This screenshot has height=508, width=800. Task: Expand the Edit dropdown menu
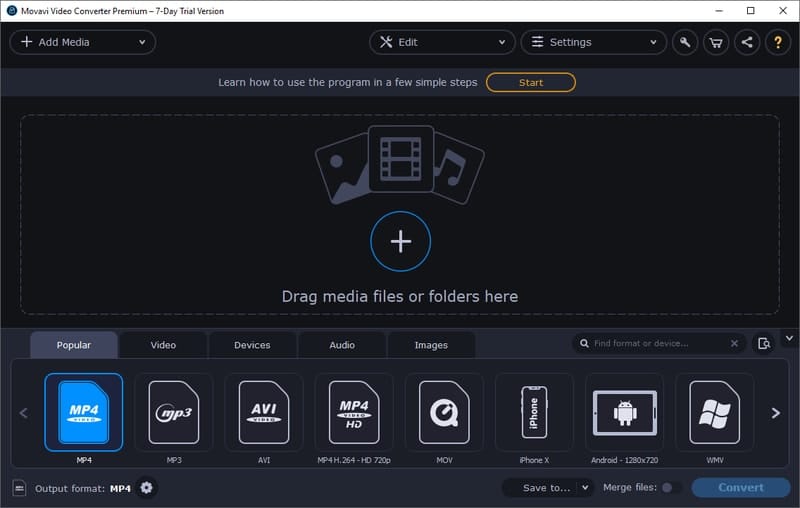442,42
